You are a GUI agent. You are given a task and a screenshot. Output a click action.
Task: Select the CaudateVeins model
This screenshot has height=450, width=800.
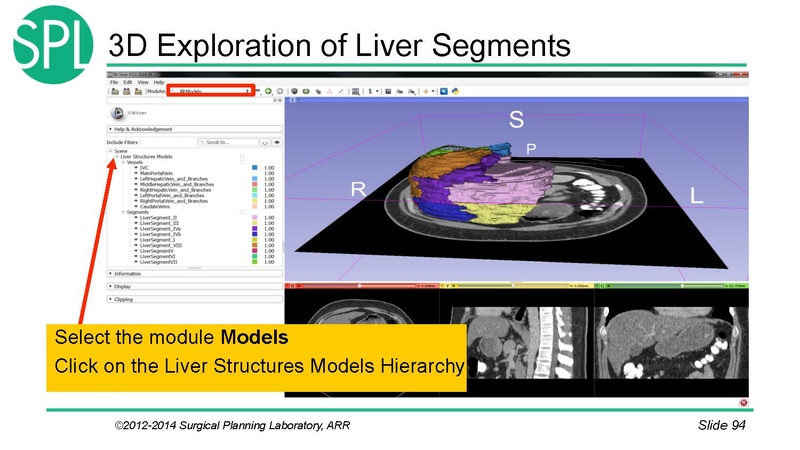[x=155, y=207]
